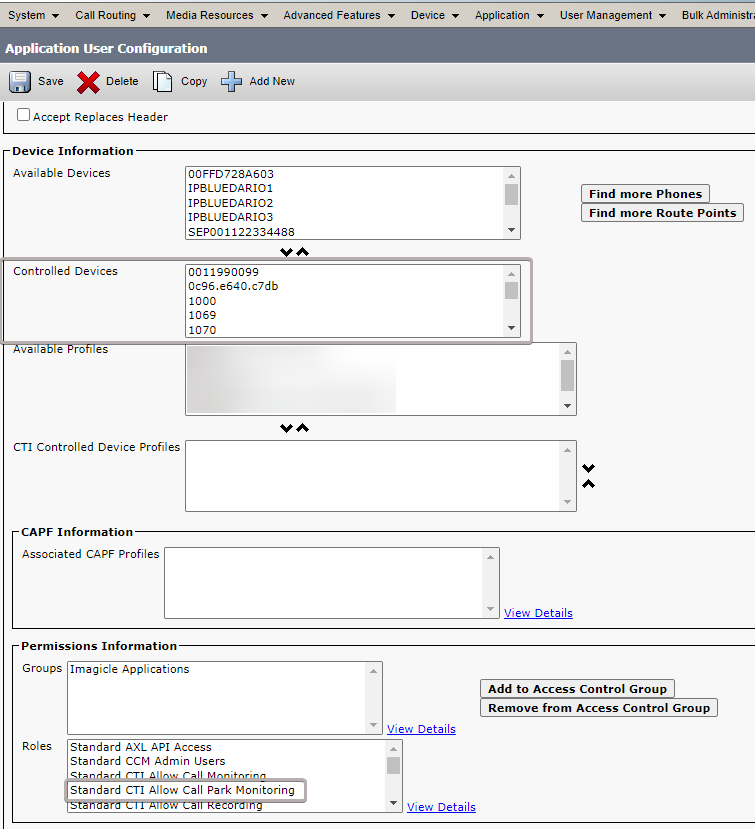Move device up with arrow below Available Devices
This screenshot has width=755, height=829.
tap(303, 252)
